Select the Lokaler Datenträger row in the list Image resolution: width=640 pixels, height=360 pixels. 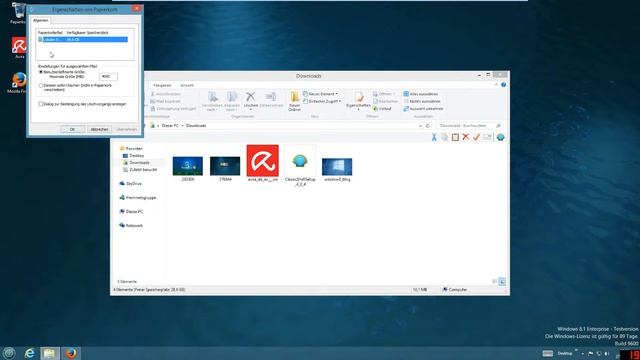click(x=83, y=40)
